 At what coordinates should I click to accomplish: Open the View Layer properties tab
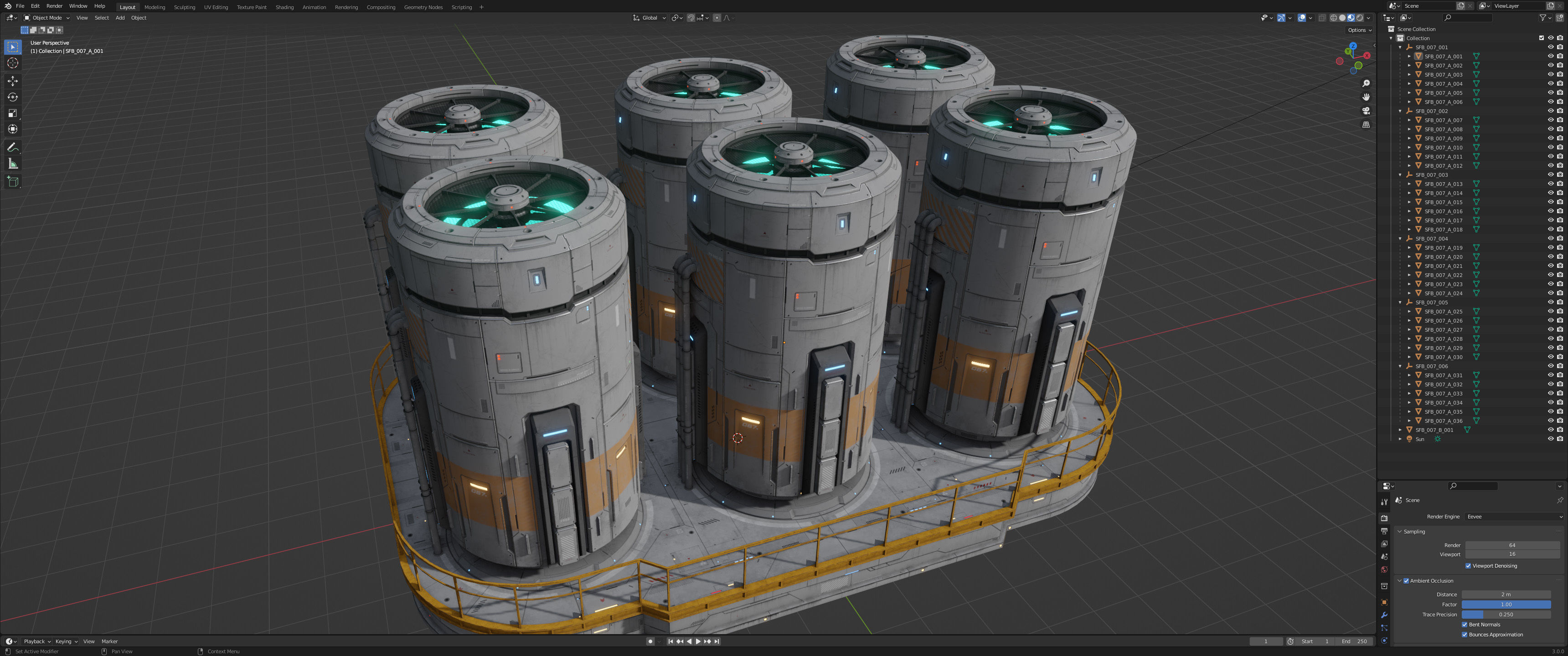[1384, 544]
